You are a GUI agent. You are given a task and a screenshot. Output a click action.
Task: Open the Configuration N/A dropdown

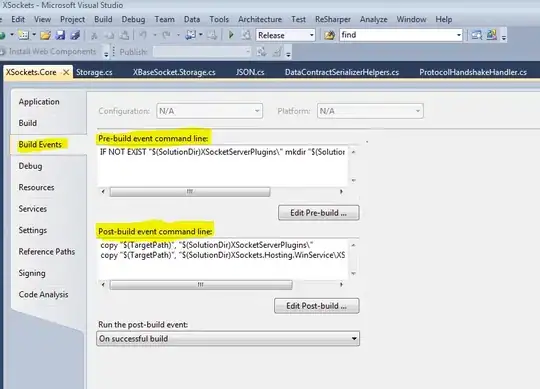[x=209, y=111]
